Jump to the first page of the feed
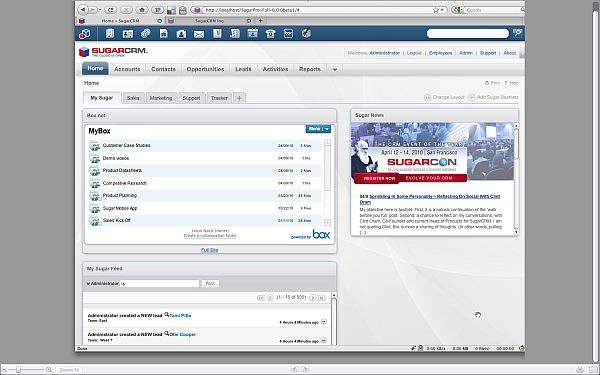600x375 pixels. (261, 298)
